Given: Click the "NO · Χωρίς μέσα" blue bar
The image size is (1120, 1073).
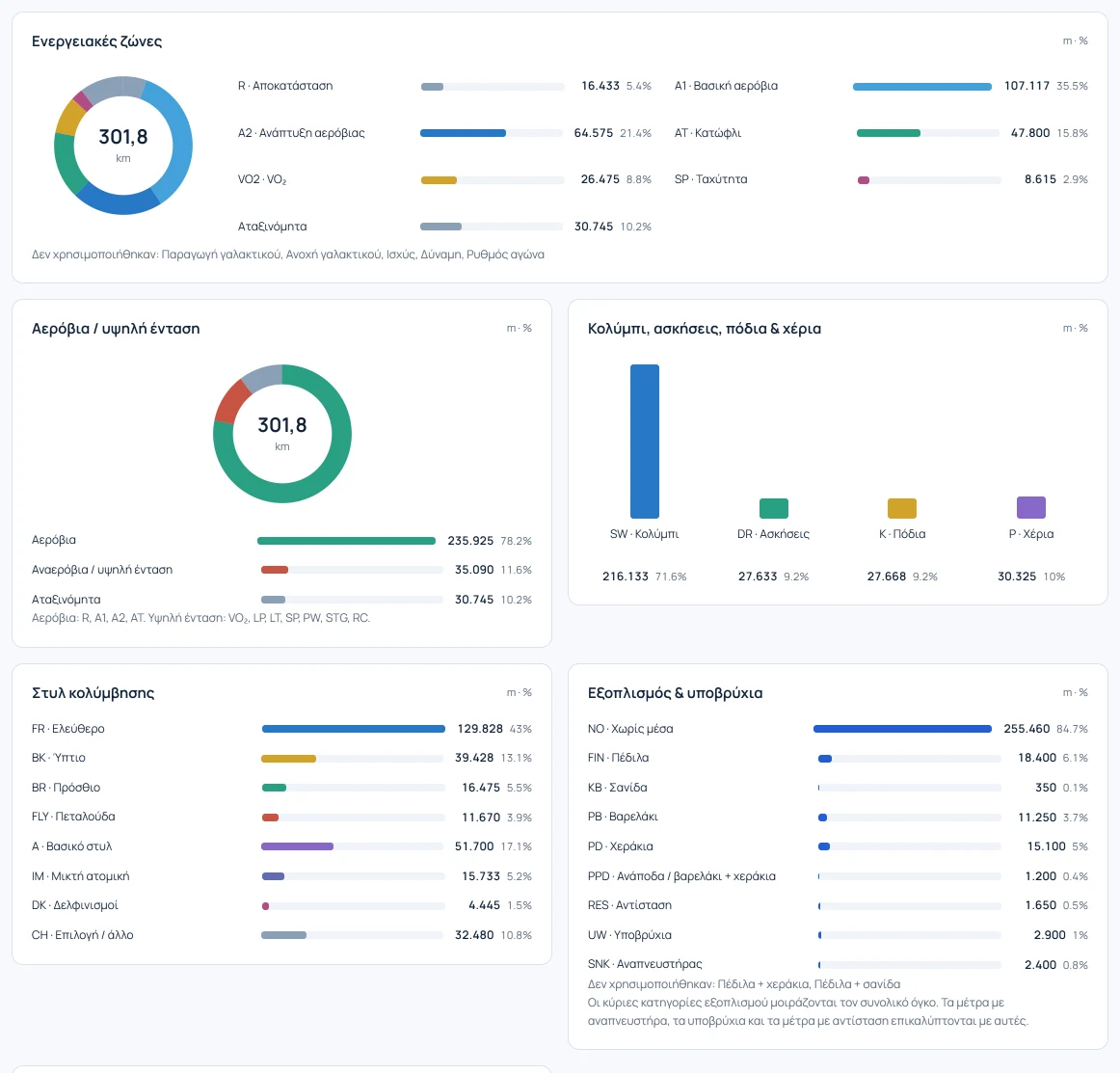Looking at the screenshot, I should point(902,729).
